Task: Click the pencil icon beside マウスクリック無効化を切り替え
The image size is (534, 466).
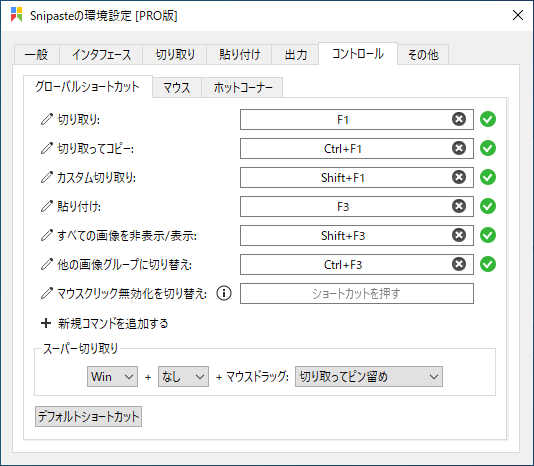Action: click(47, 293)
